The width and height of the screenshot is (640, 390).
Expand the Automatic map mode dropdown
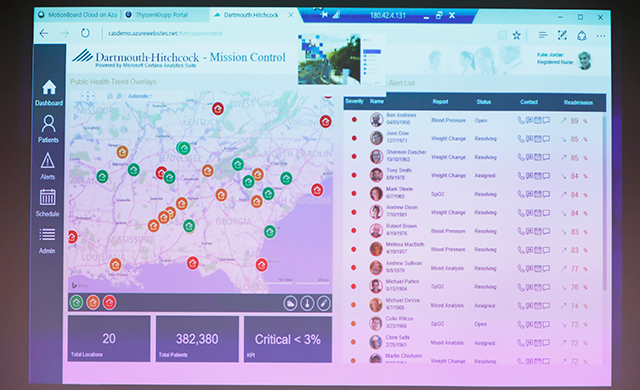pos(140,96)
